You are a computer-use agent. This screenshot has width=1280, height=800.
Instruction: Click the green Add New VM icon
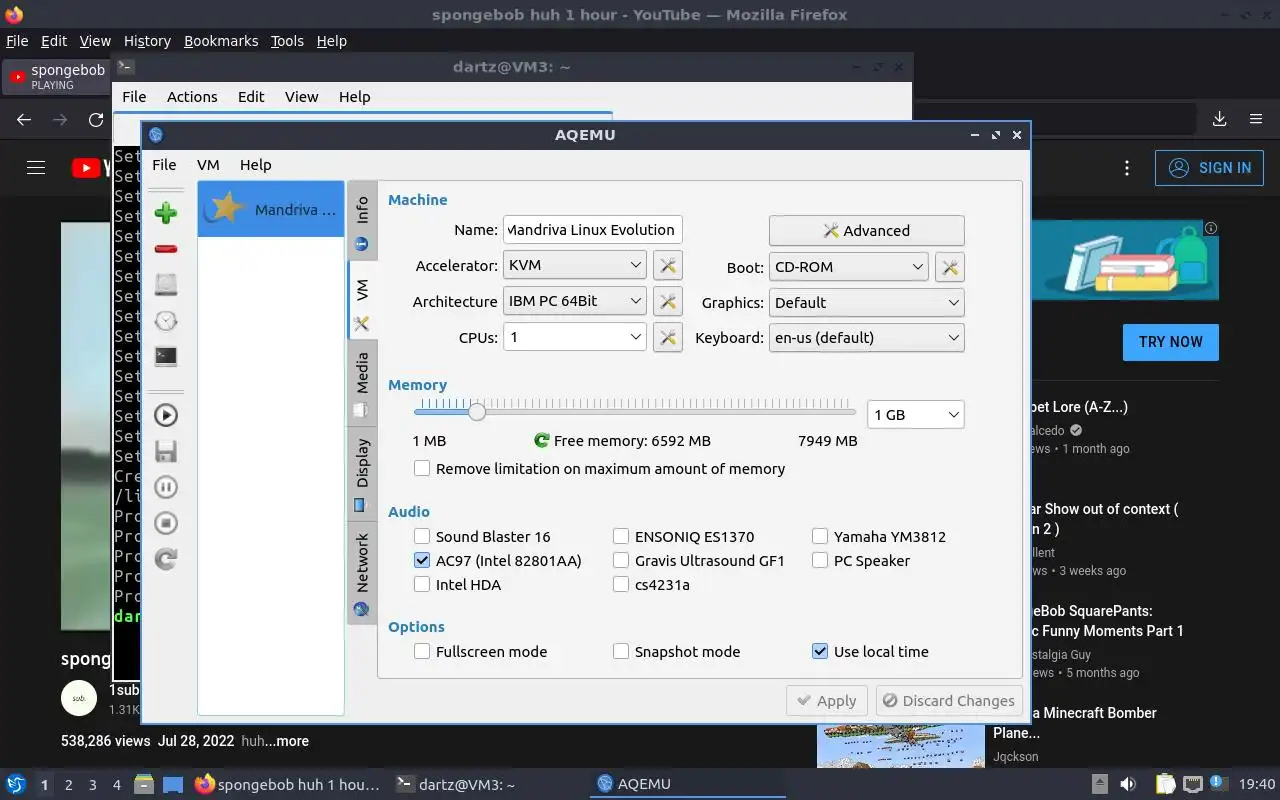pyautogui.click(x=166, y=213)
